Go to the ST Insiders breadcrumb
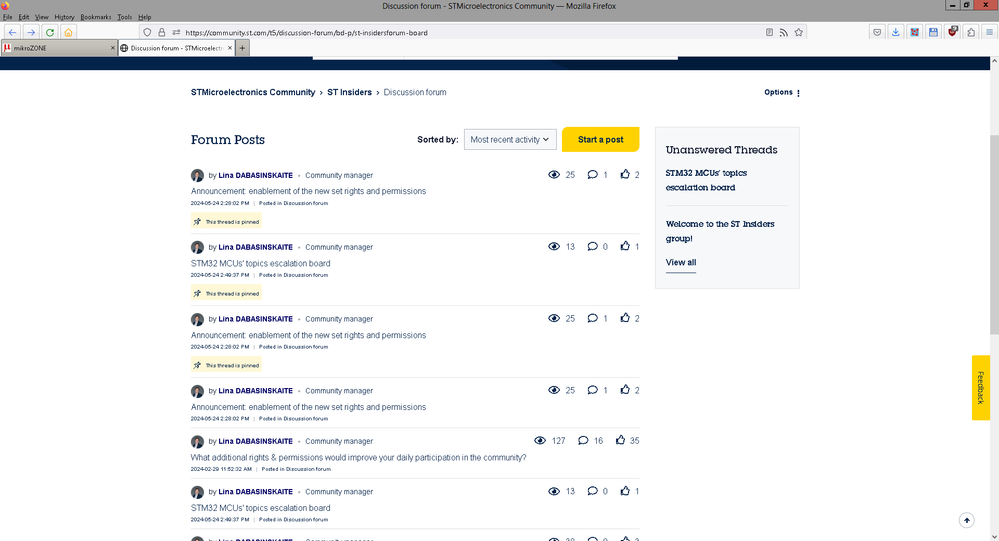999x541 pixels. [x=349, y=92]
